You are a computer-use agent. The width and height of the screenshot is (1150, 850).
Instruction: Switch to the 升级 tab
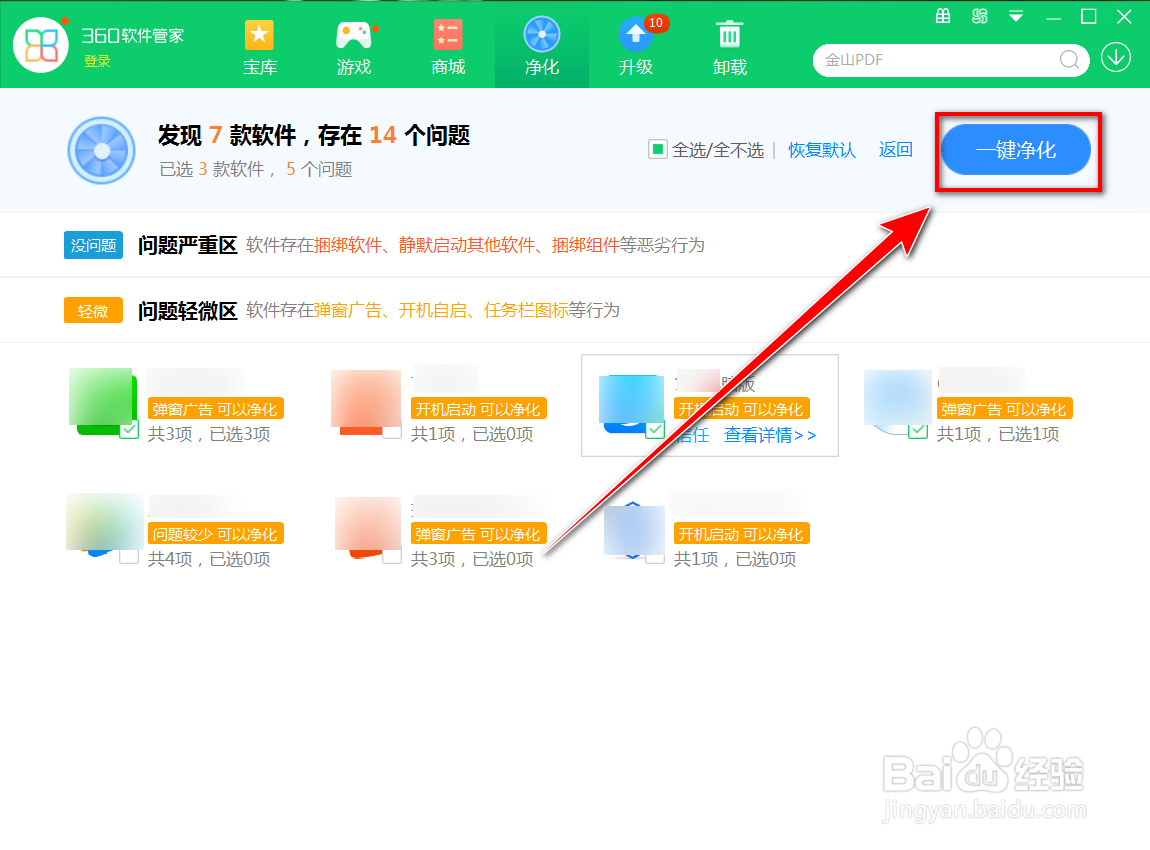635,45
